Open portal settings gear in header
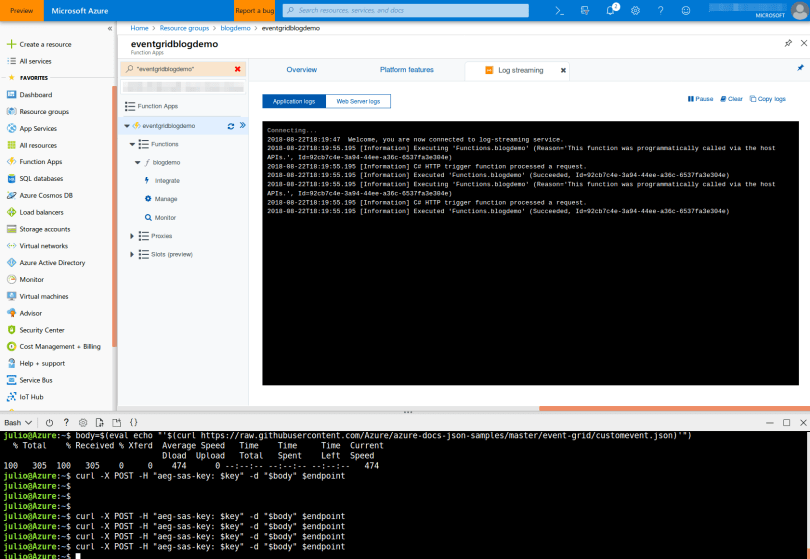Viewport: 810px width, 559px height. (635, 10)
